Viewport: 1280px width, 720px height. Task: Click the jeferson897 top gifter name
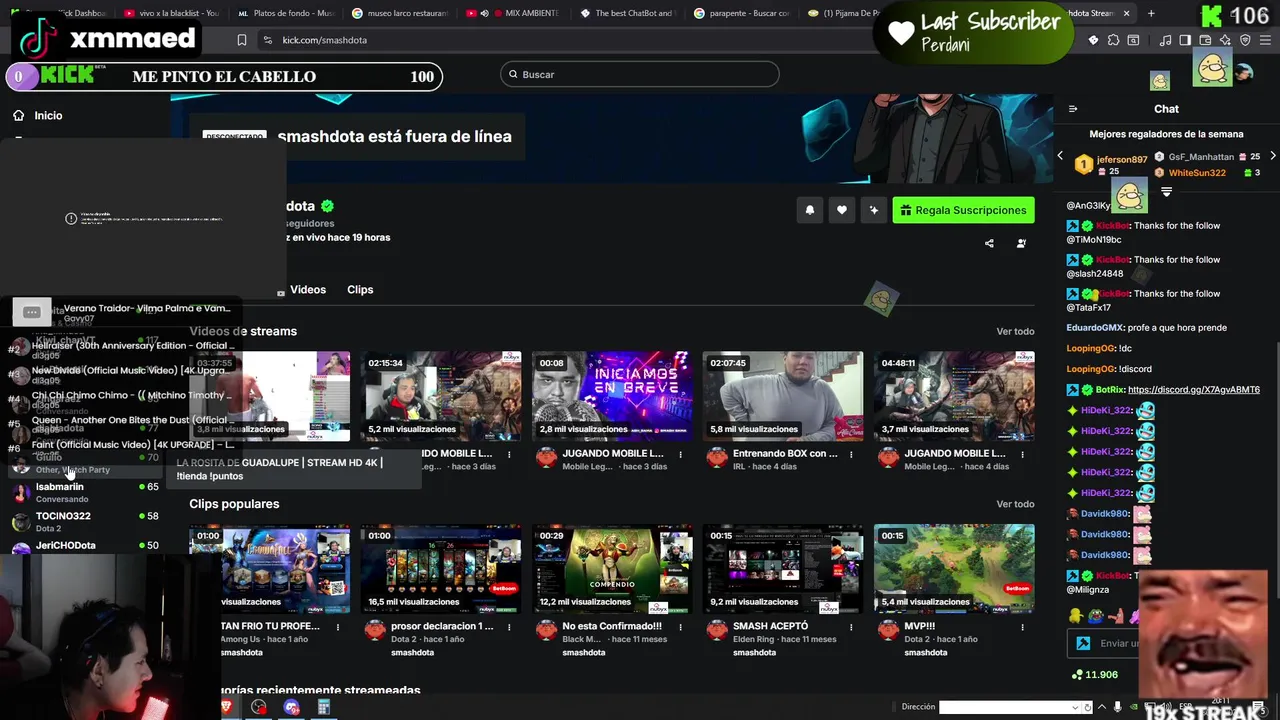(x=1122, y=160)
